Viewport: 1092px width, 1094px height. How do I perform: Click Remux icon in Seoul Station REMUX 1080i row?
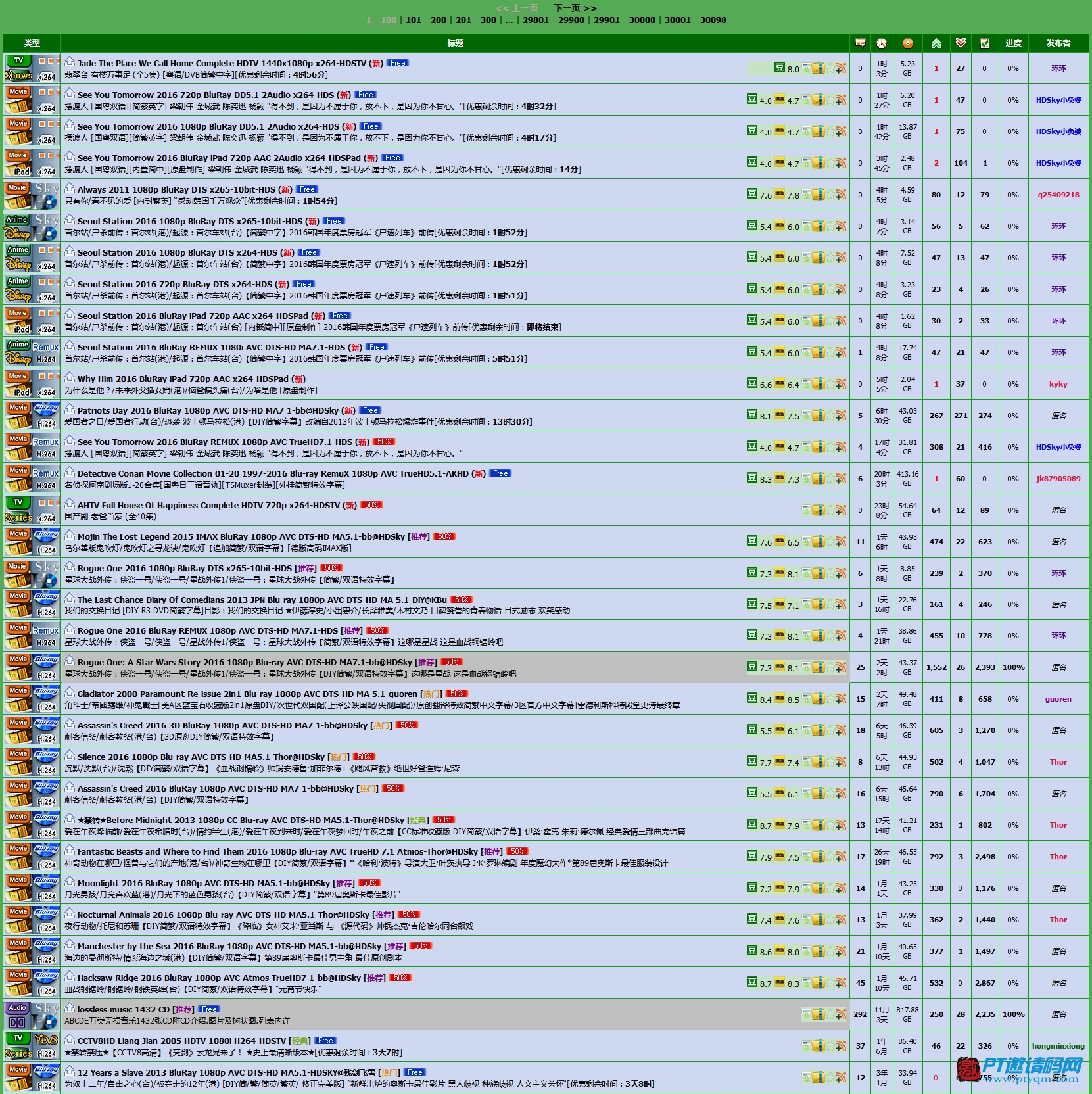46,346
